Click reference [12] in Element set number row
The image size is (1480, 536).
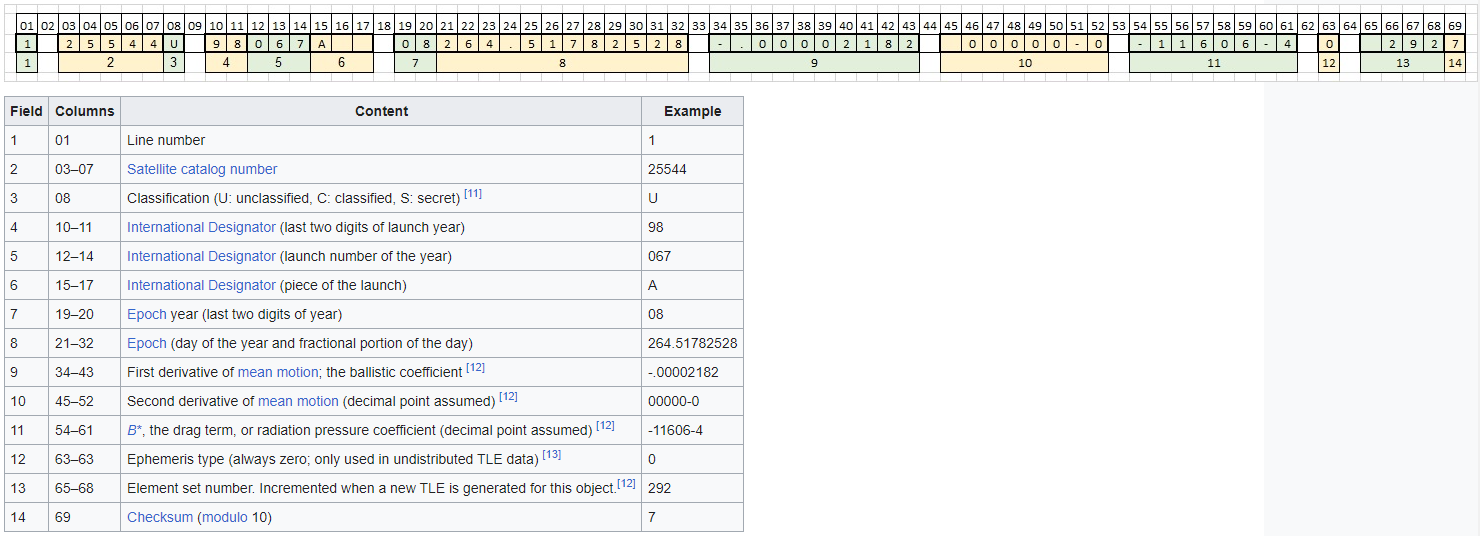626,484
